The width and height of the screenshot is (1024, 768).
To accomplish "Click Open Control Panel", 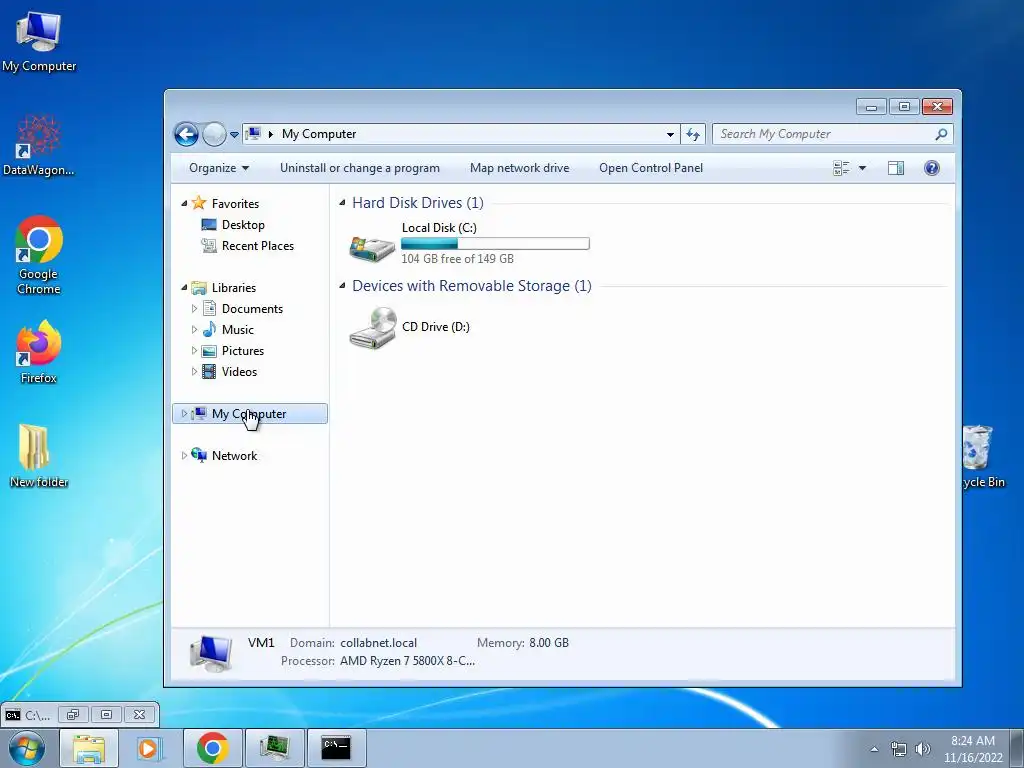I will click(x=650, y=168).
